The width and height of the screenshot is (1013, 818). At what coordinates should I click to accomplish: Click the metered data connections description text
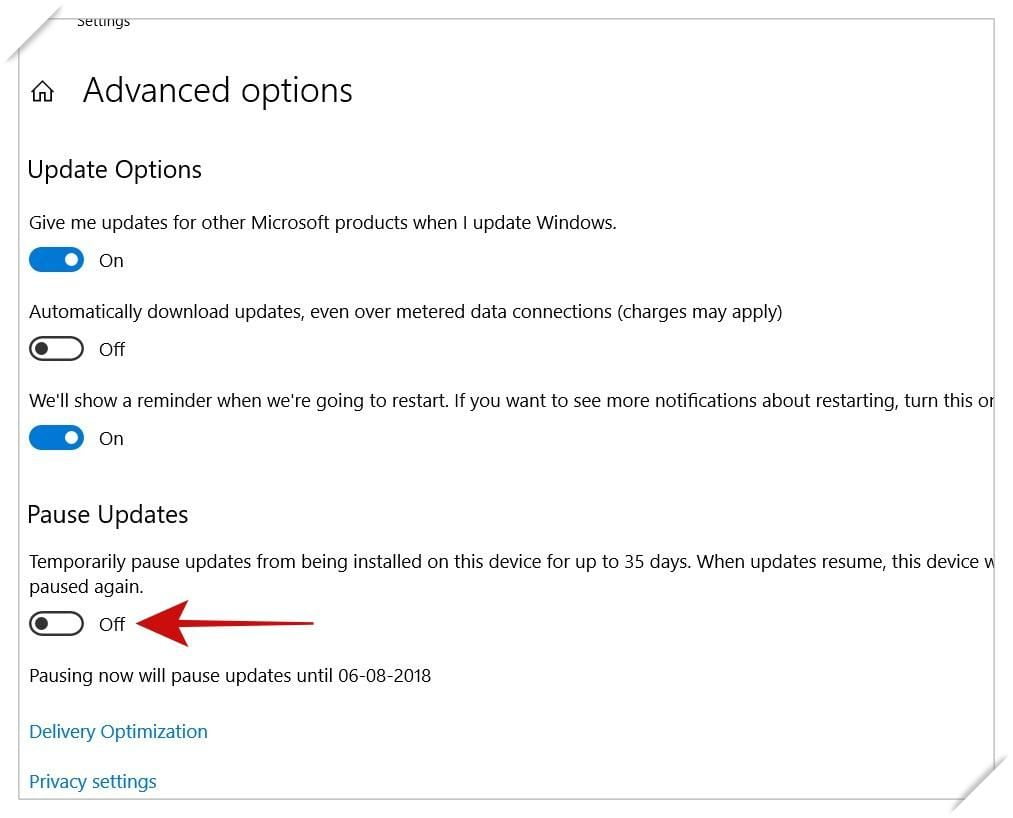(406, 312)
